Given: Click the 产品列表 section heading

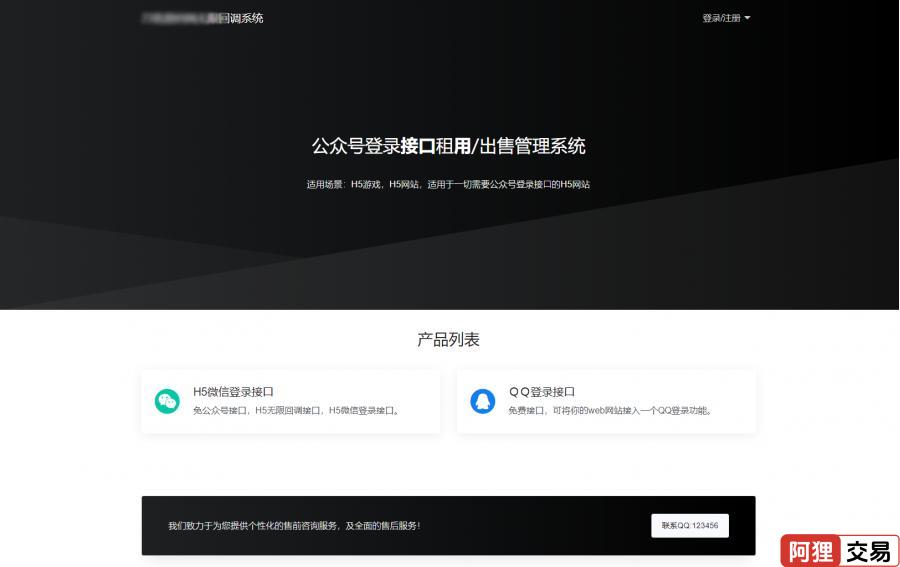Looking at the screenshot, I should (448, 340).
